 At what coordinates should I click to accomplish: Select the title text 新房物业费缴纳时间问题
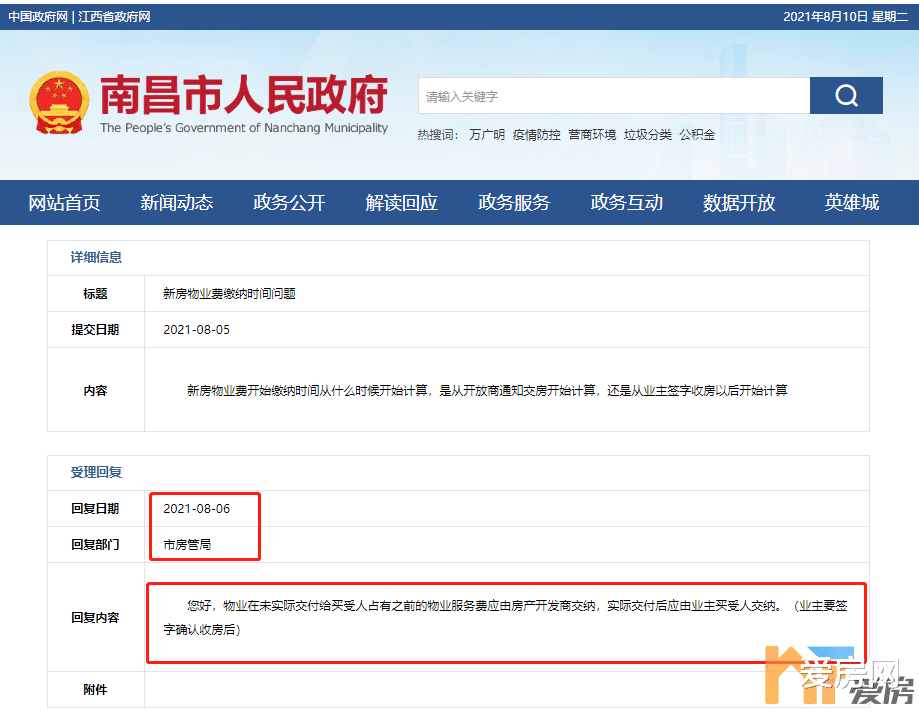click(x=229, y=294)
